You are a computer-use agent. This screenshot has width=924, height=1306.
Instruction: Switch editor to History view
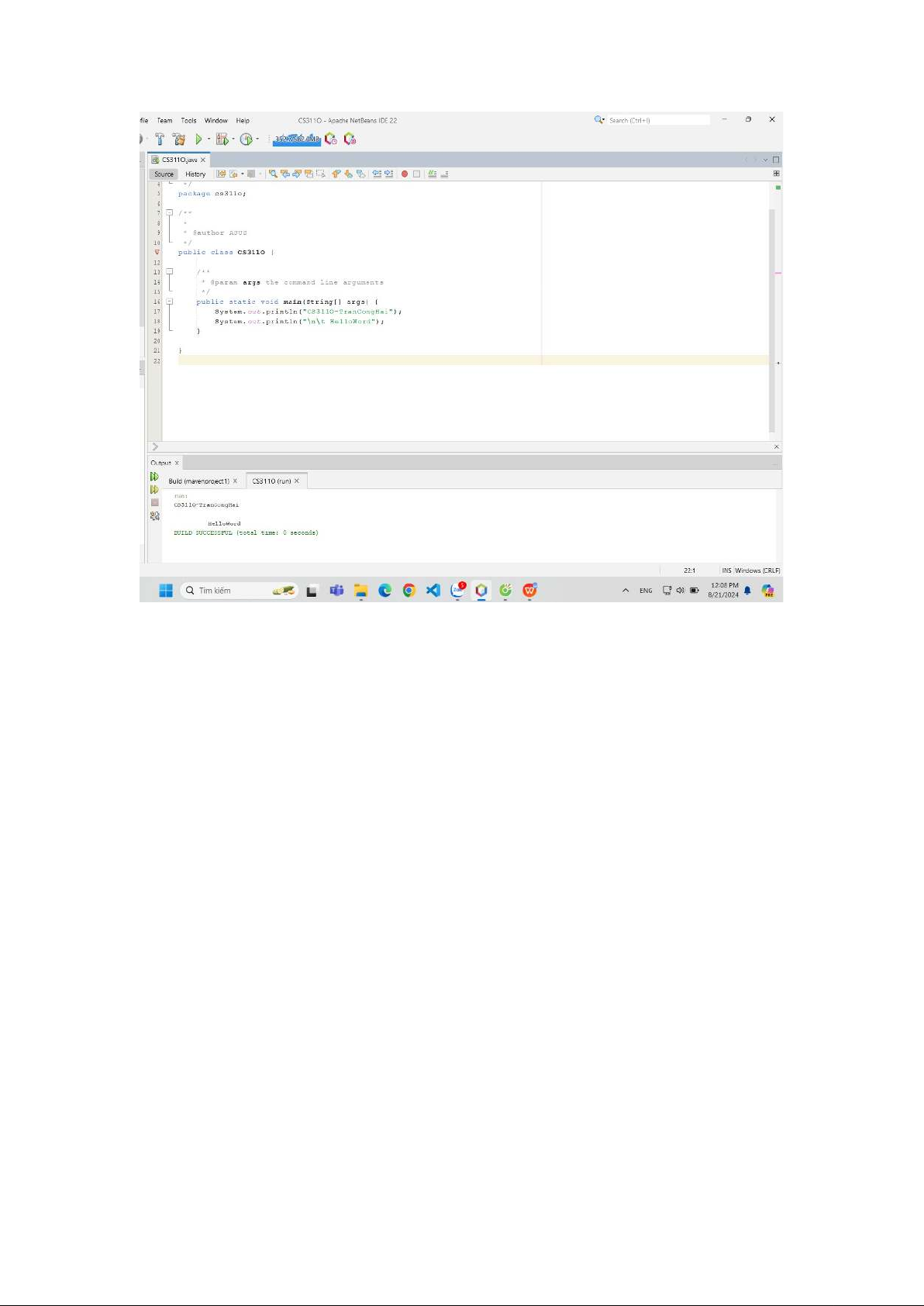[195, 174]
